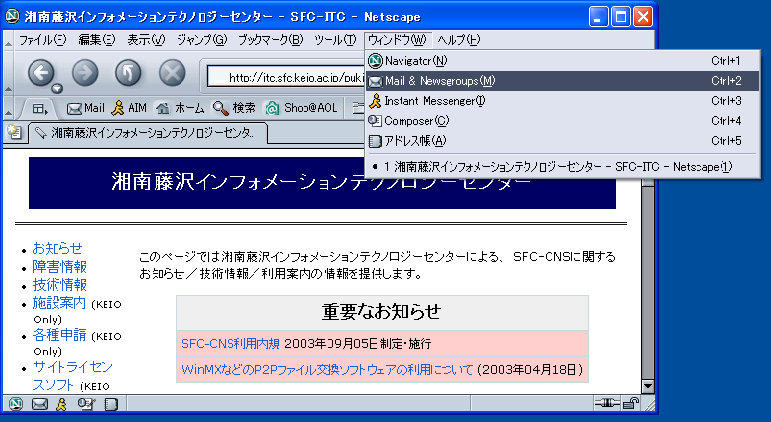Image resolution: width=771 pixels, height=422 pixels.
Task: Click the Stop loading button
Action: 172,72
